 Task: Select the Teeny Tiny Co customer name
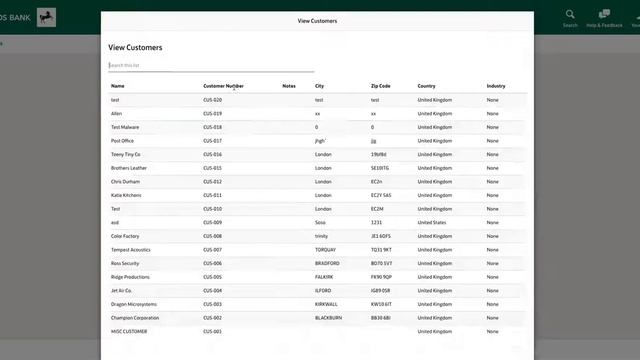click(x=126, y=154)
